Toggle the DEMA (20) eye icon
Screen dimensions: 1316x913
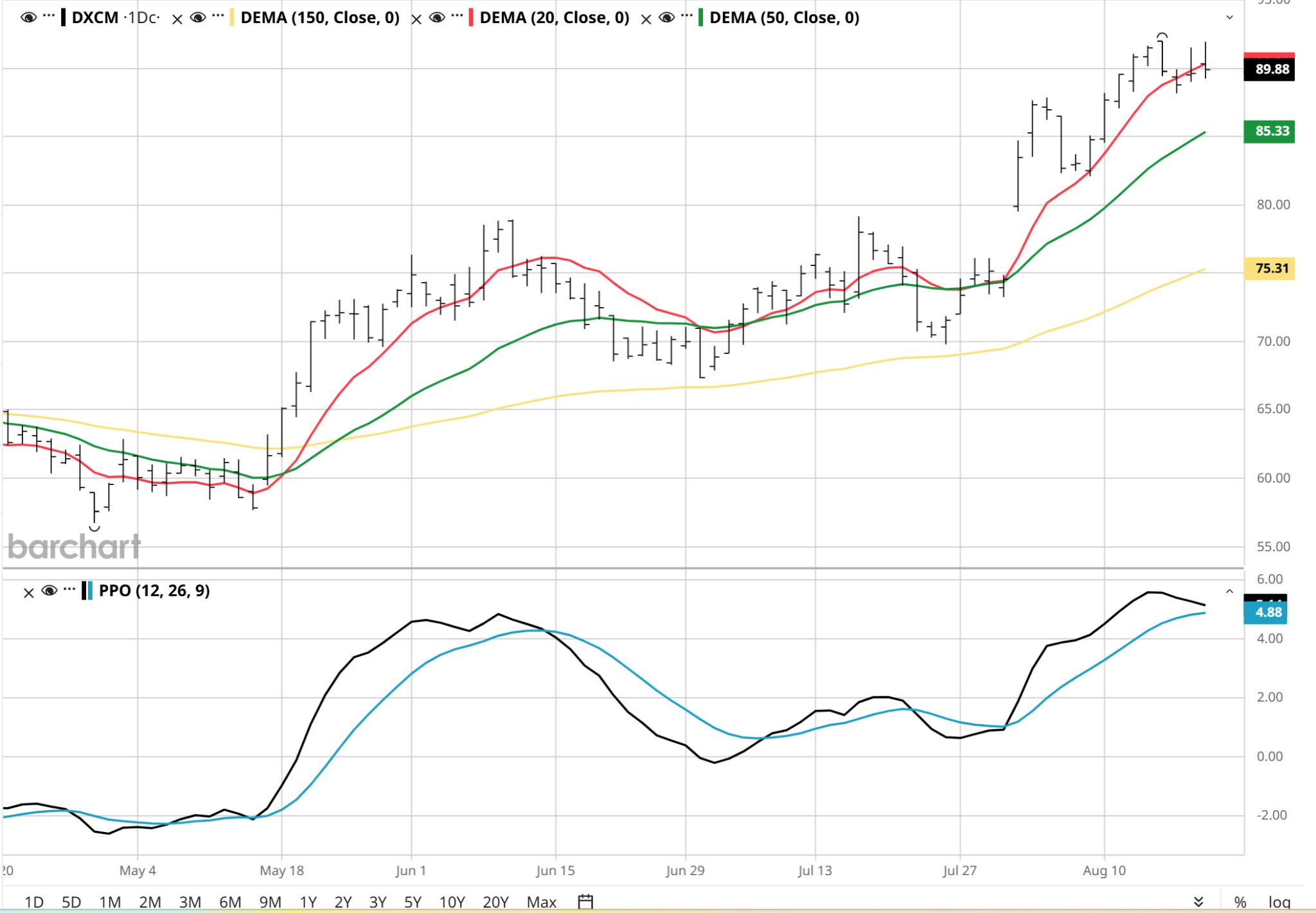(437, 18)
